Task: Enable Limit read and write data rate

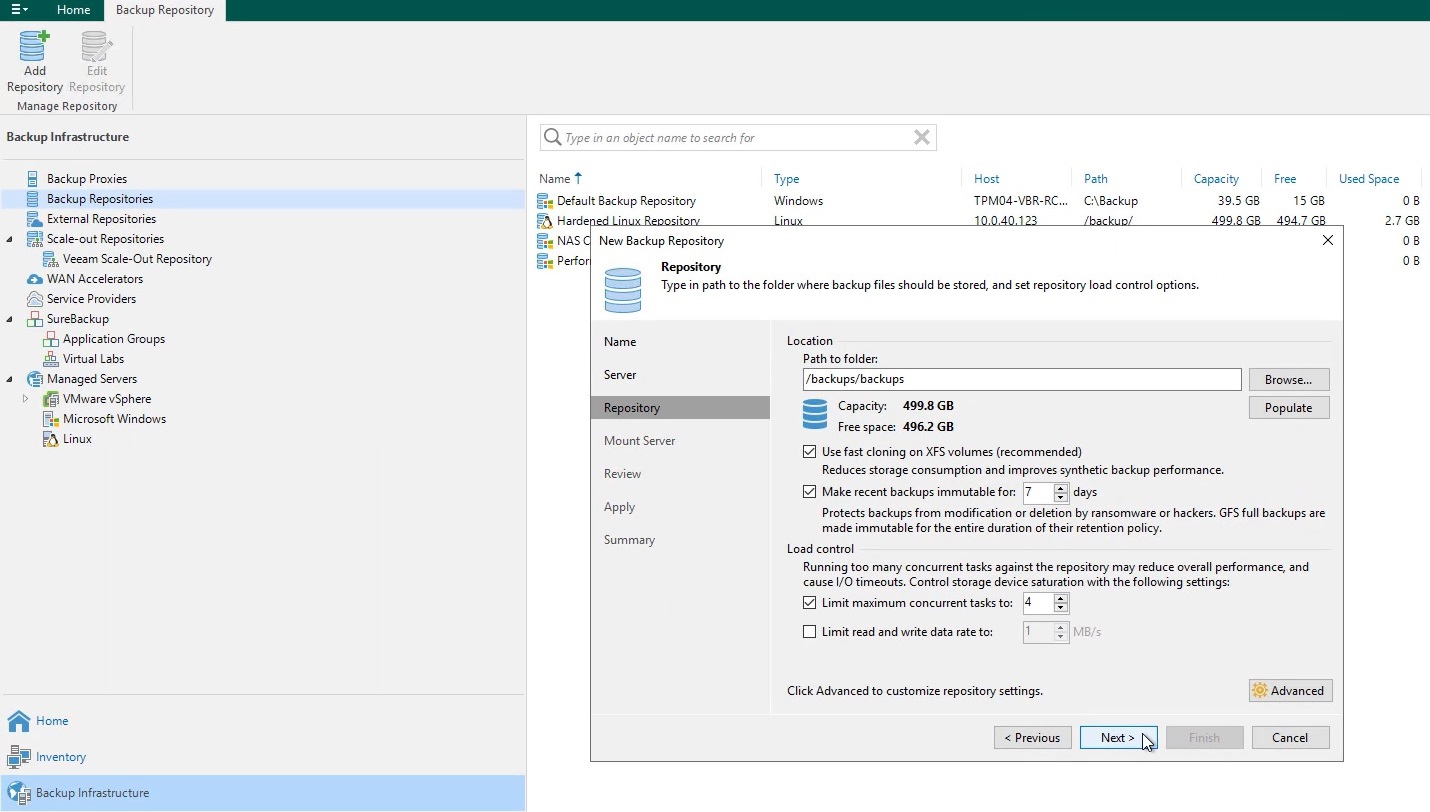Action: (810, 632)
